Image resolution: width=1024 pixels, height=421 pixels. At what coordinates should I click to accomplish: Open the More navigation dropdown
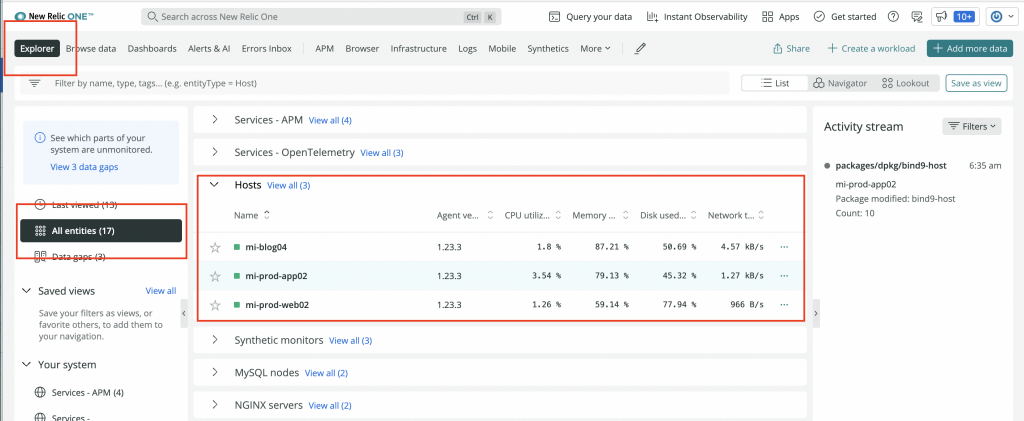pos(595,48)
